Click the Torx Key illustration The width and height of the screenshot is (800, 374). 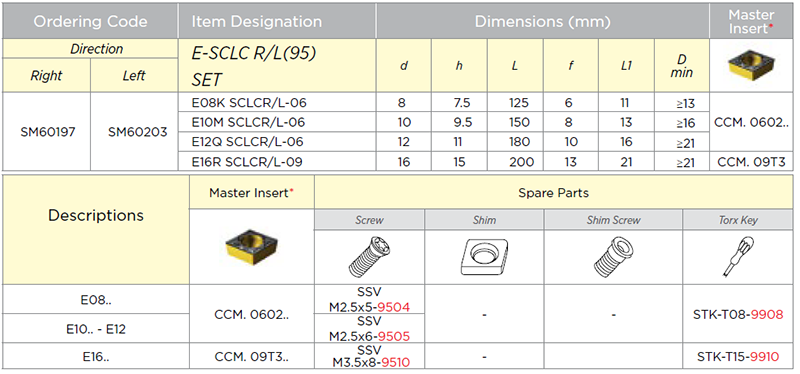point(737,257)
